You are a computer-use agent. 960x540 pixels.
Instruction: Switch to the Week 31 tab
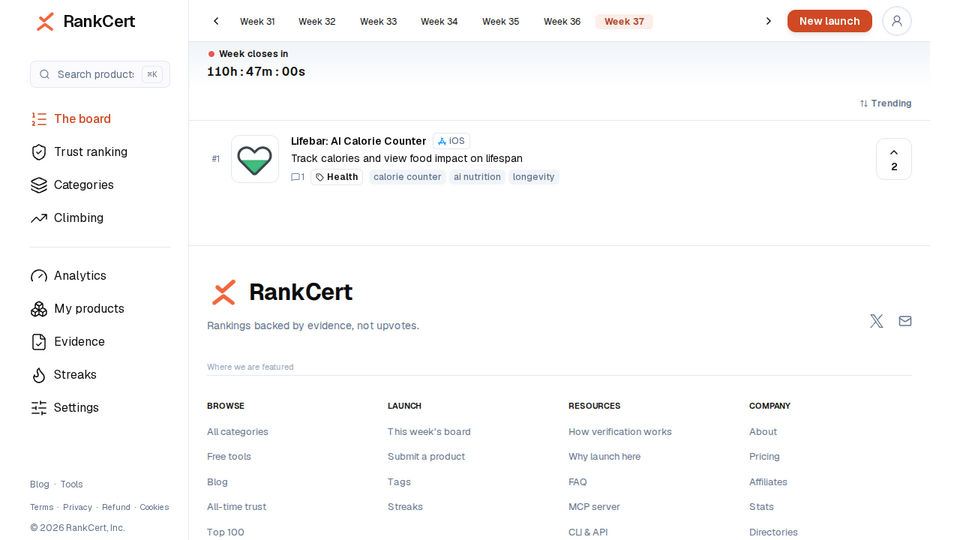point(257,21)
